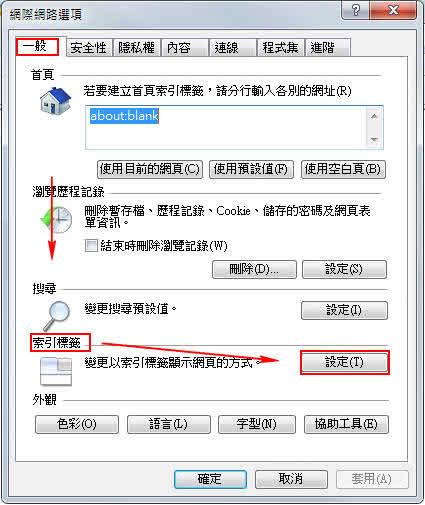Open 刪除(D)... browsing history dialog
The height and width of the screenshot is (505, 425).
point(254,269)
